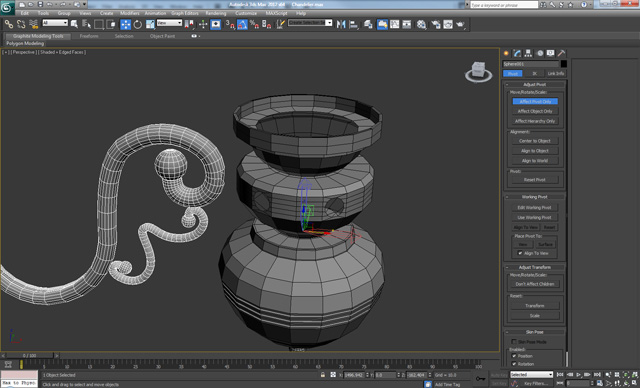Select the Link Info hierarchy button
The height and width of the screenshot is (388, 640).
click(x=556, y=73)
